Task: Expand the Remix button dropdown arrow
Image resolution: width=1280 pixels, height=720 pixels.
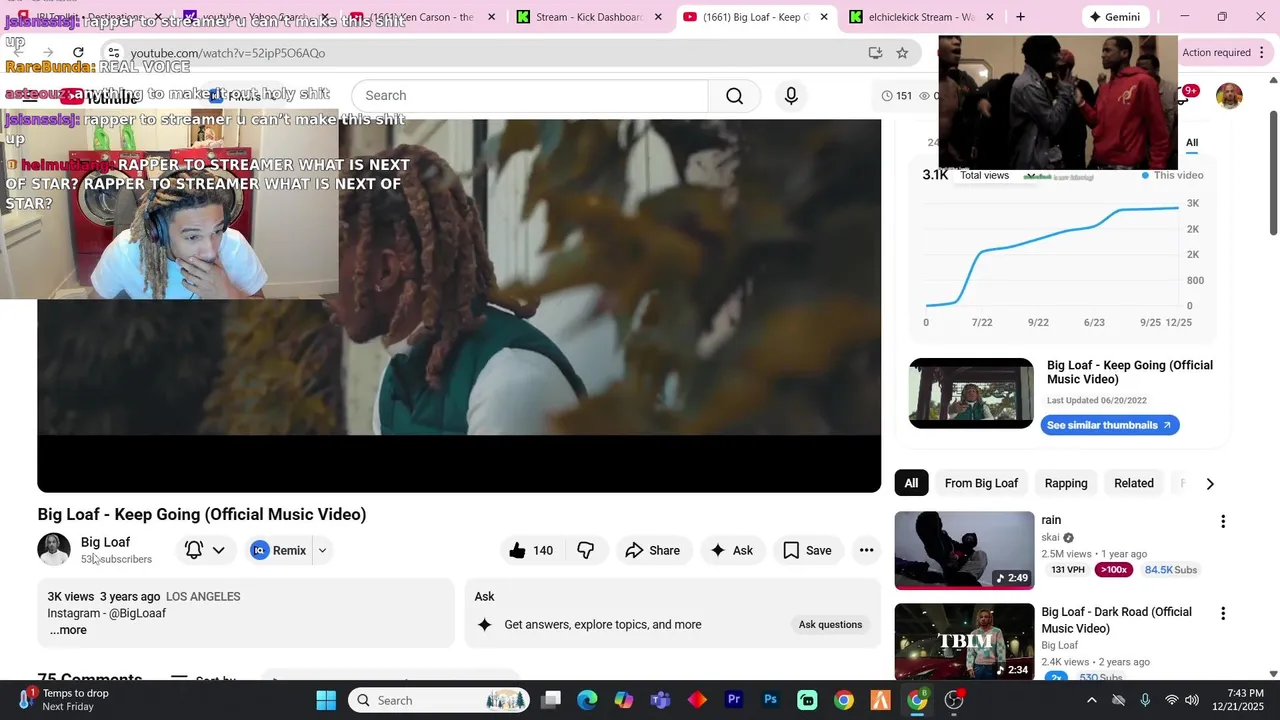Action: click(x=322, y=550)
